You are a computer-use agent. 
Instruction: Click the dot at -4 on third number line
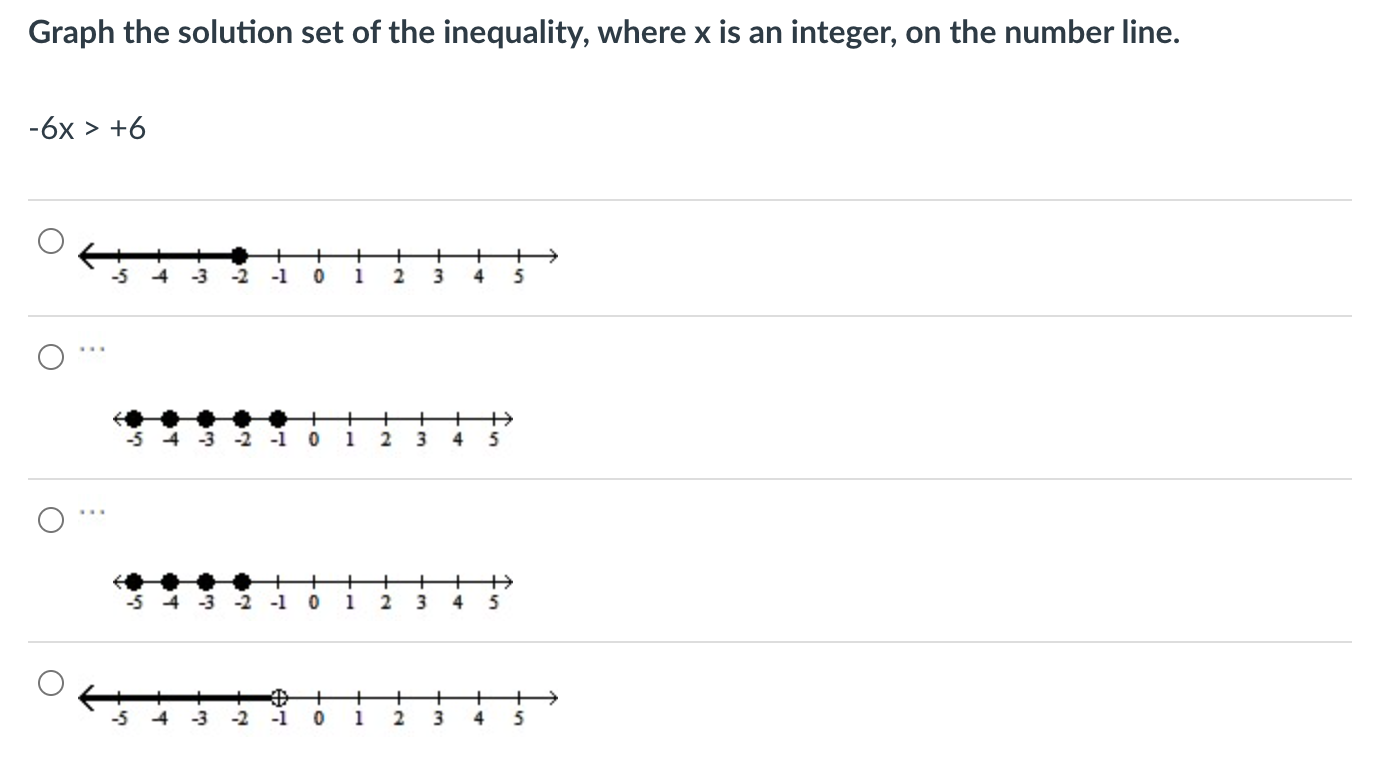tap(168, 580)
